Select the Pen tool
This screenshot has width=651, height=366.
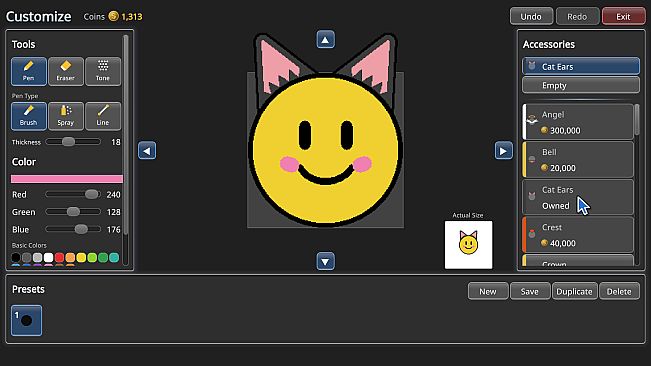[29, 71]
